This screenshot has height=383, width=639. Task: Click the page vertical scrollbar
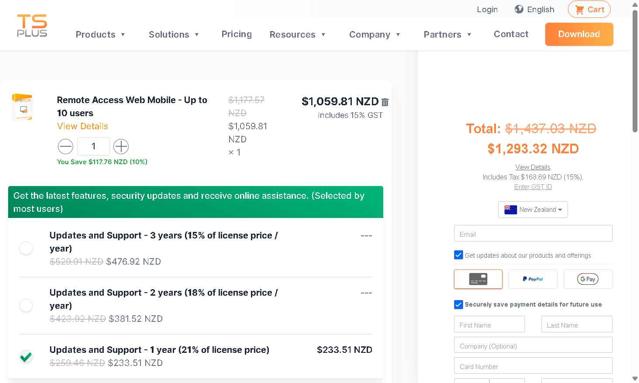pos(635,71)
